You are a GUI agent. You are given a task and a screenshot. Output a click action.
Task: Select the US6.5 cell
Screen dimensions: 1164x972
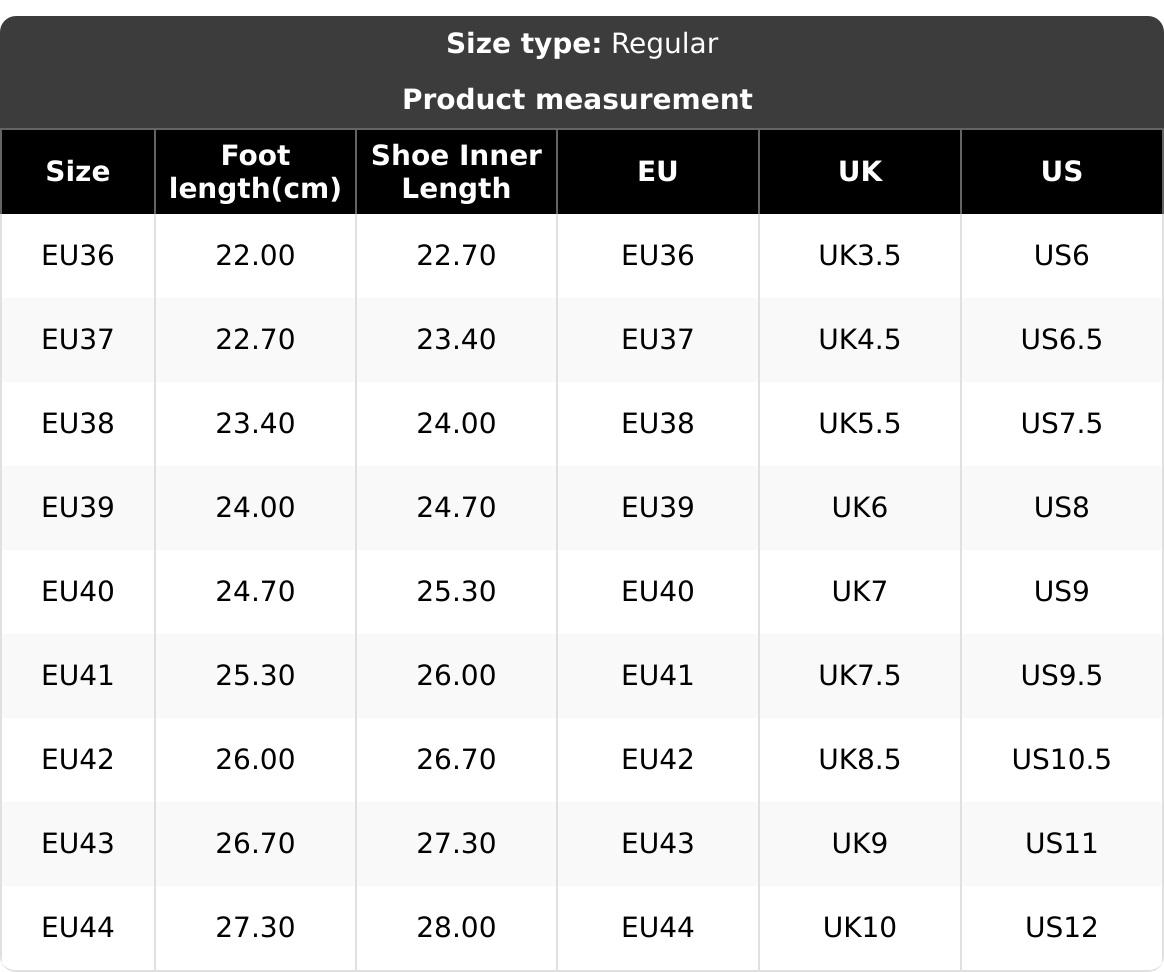tap(1061, 340)
